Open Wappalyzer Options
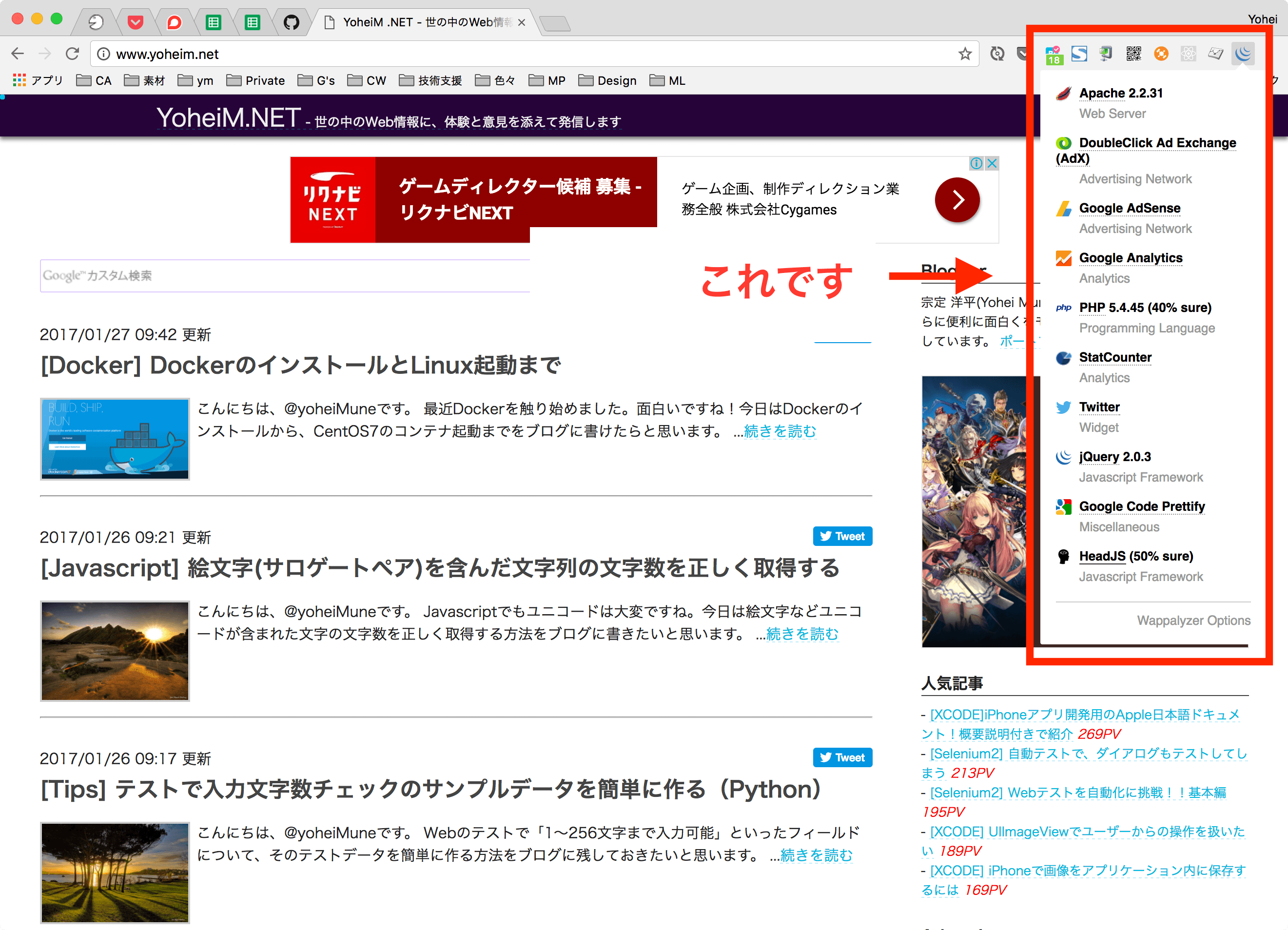 tap(1193, 620)
